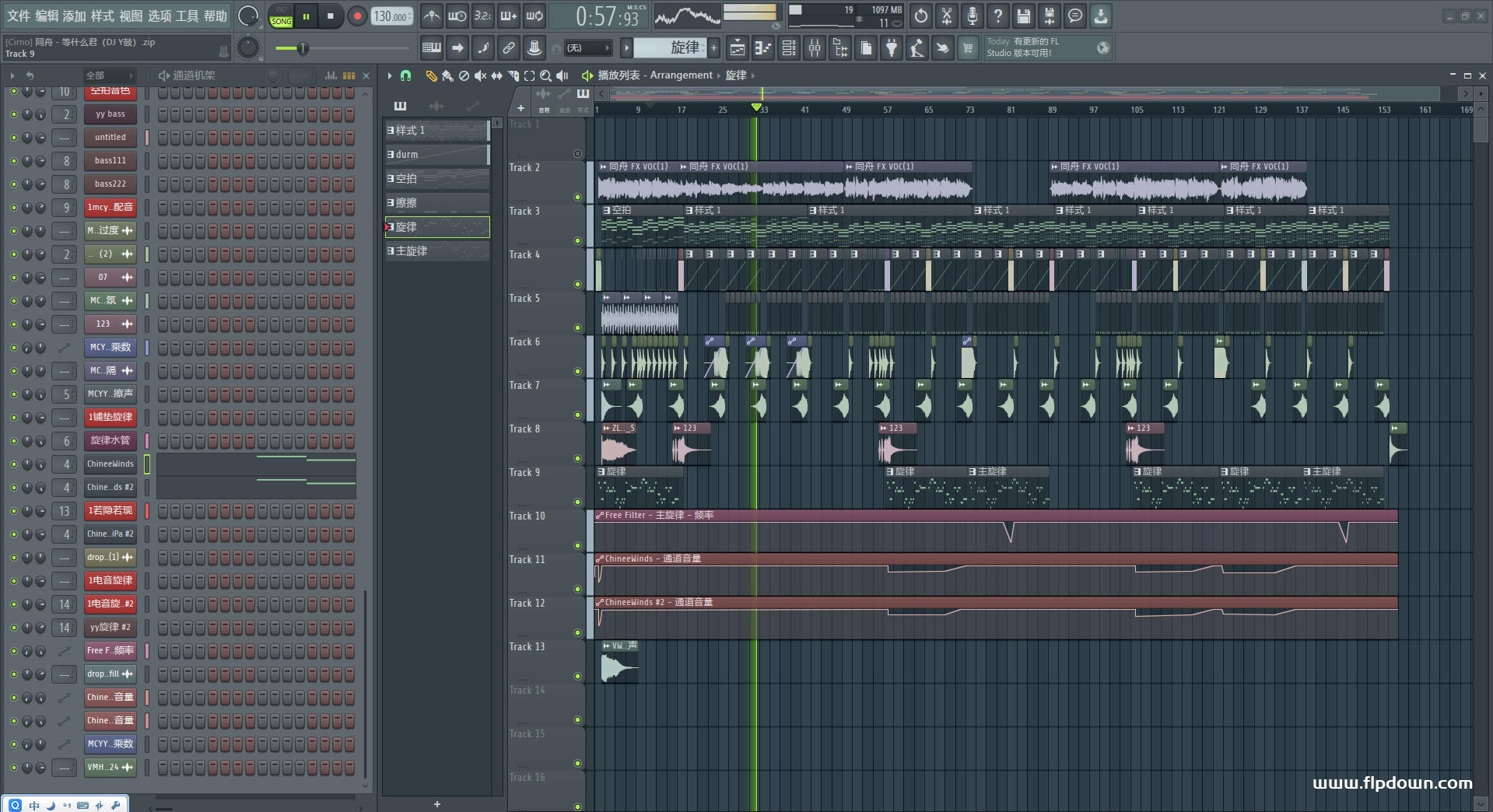Viewport: 1493px width, 812px height.
Task: Open the (无) selector dropdown
Action: coord(587,48)
